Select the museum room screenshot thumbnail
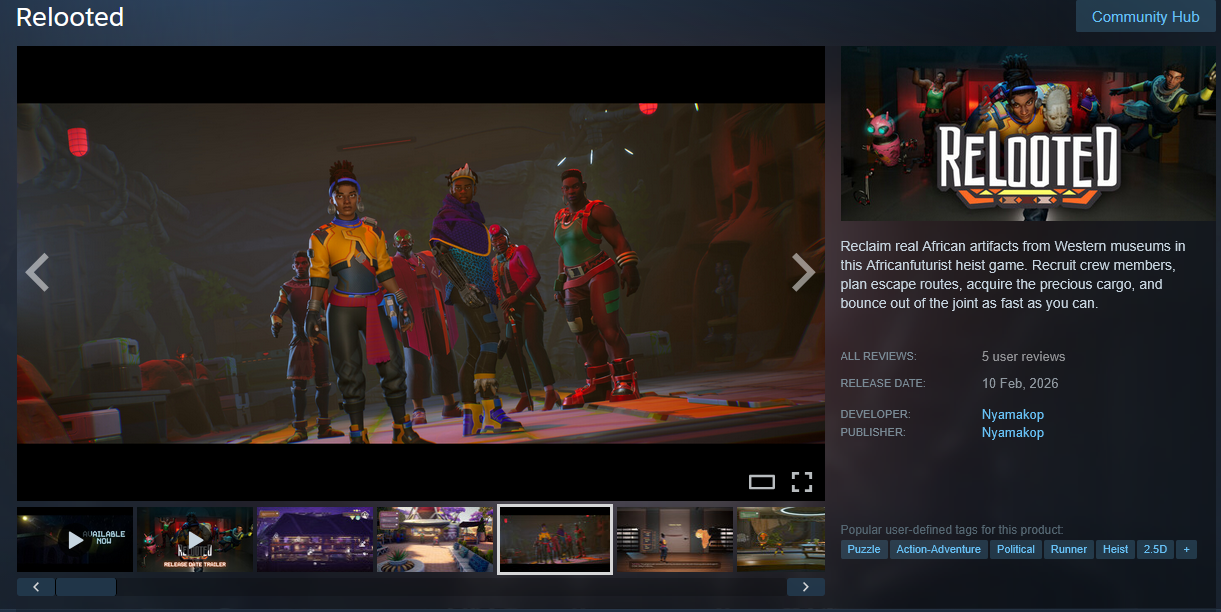The height and width of the screenshot is (612, 1221). [675, 540]
